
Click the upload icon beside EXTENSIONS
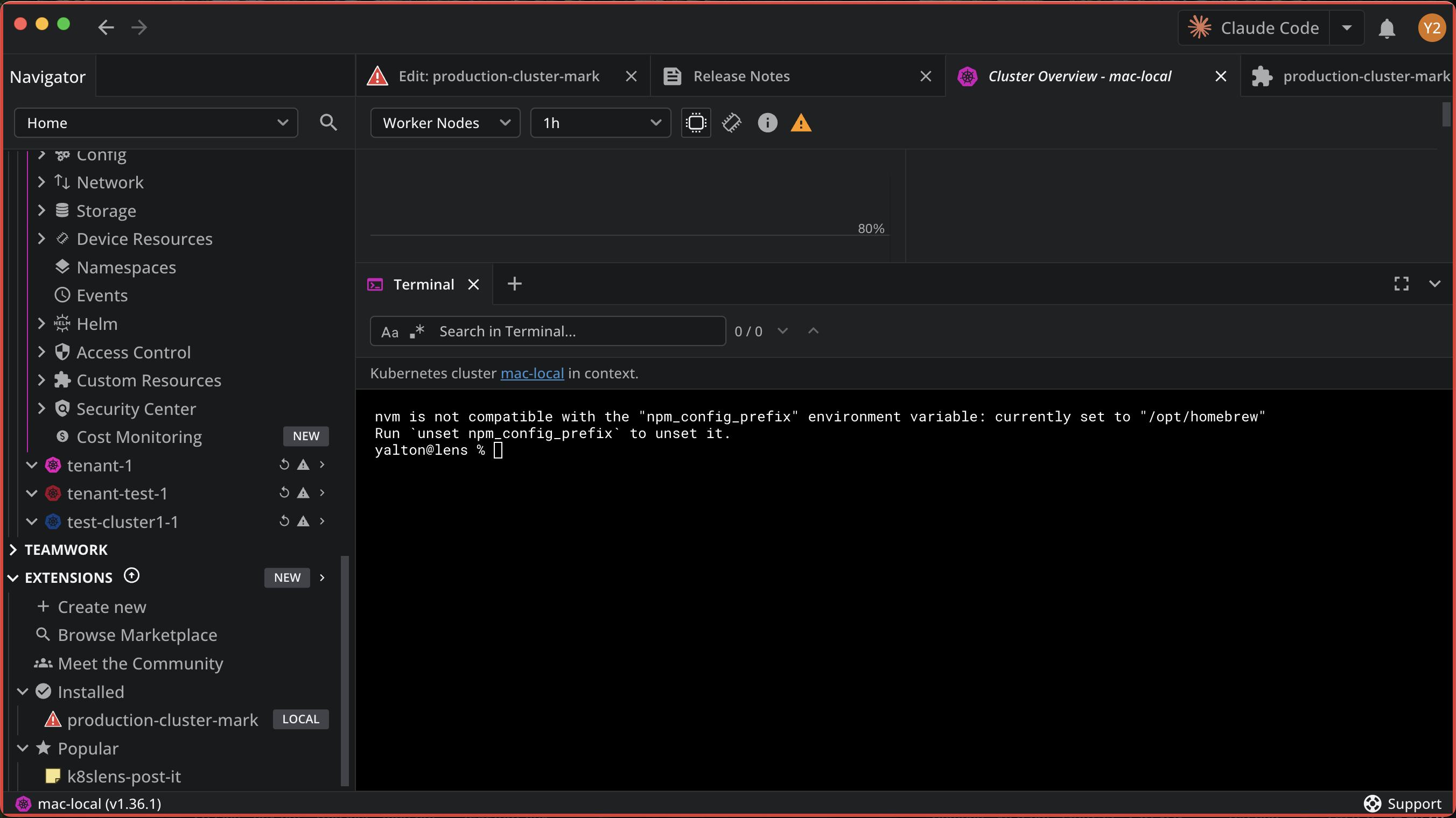point(132,576)
